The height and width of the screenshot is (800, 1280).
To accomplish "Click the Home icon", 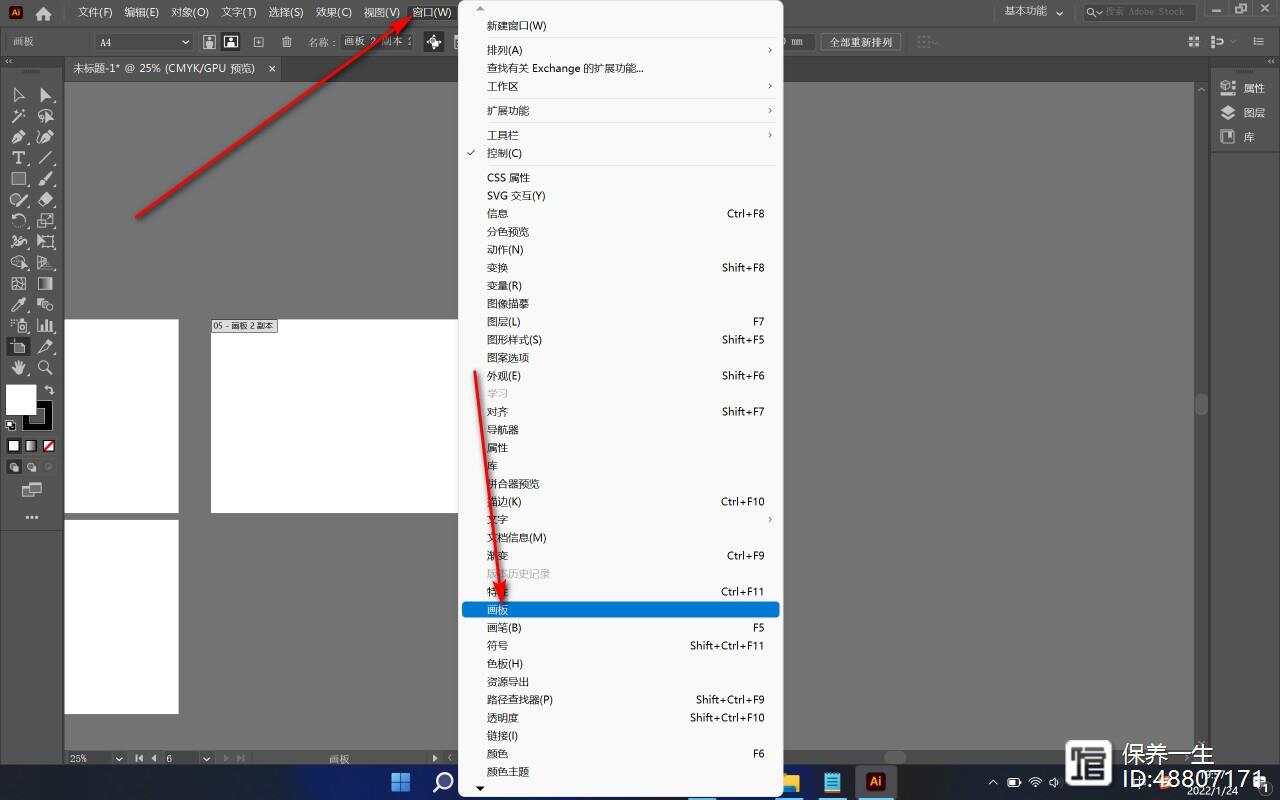I will tap(43, 14).
